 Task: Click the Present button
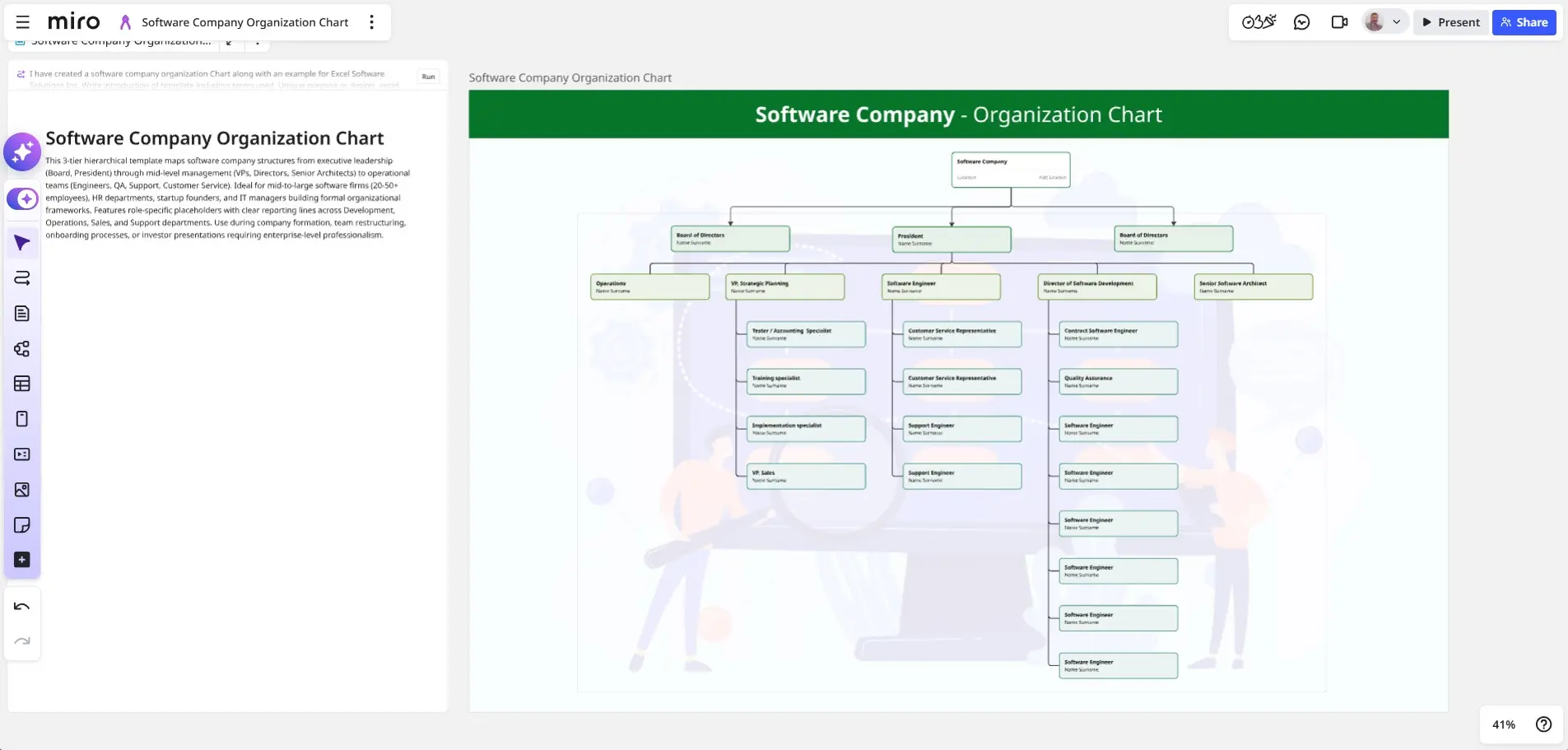click(1451, 22)
